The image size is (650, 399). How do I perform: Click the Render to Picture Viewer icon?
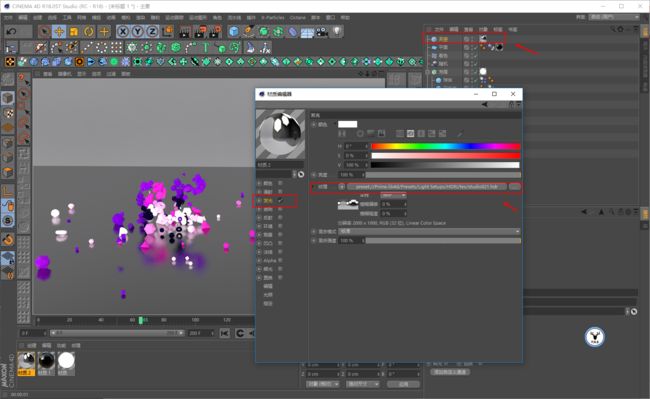point(200,31)
